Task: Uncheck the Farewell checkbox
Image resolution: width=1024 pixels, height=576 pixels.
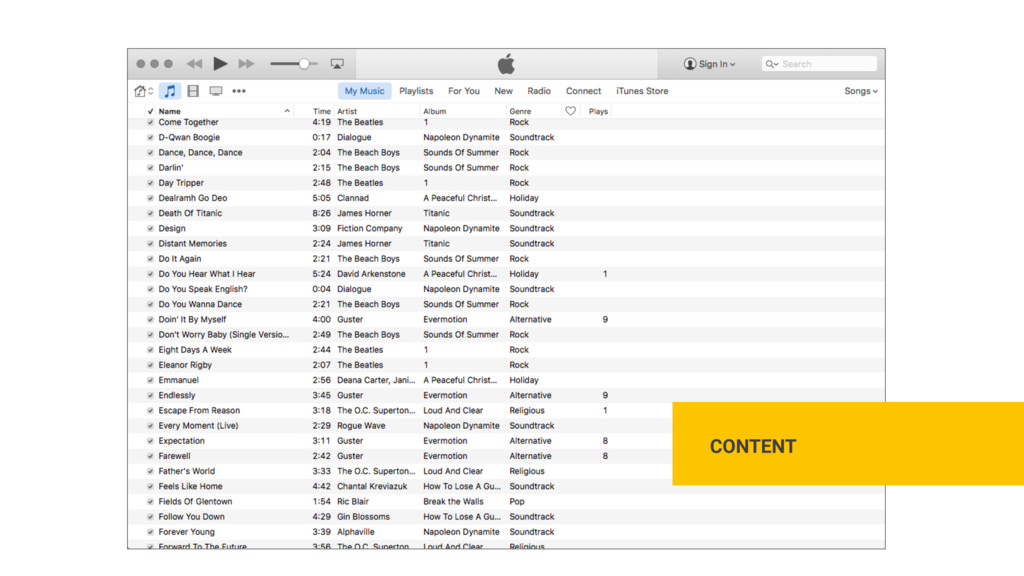Action: click(150, 456)
